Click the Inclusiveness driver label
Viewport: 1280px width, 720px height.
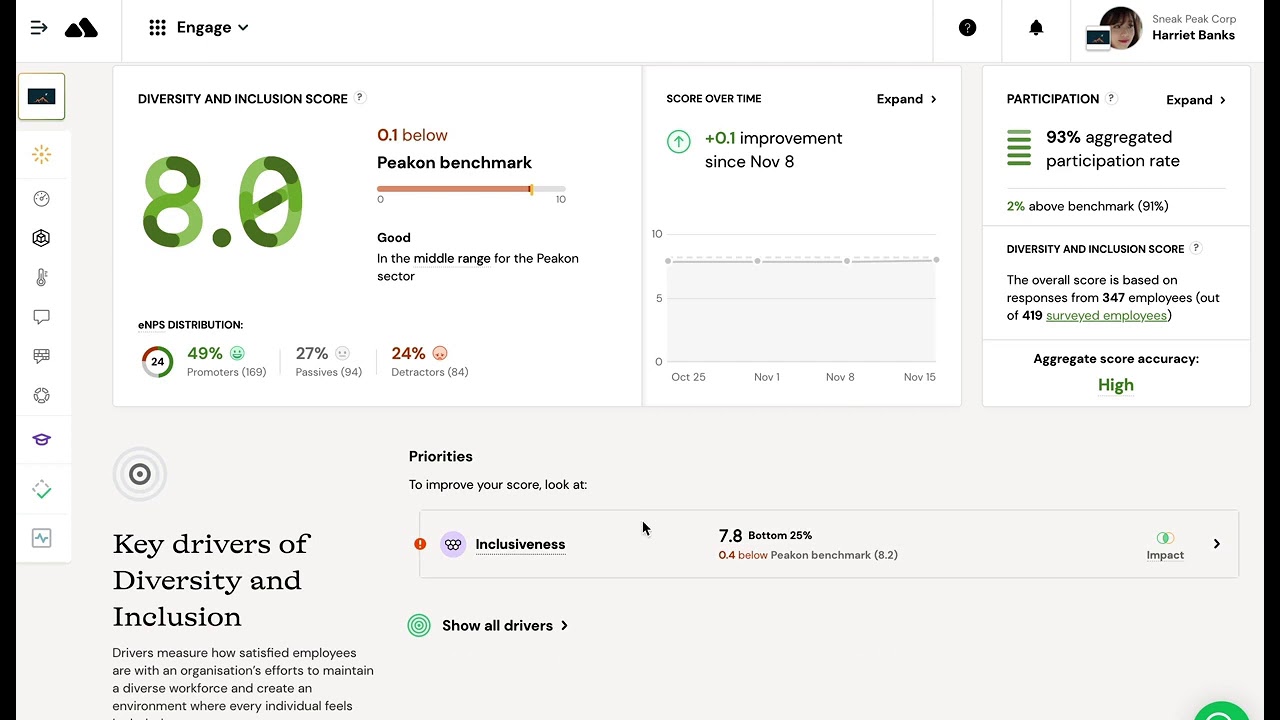pos(520,545)
